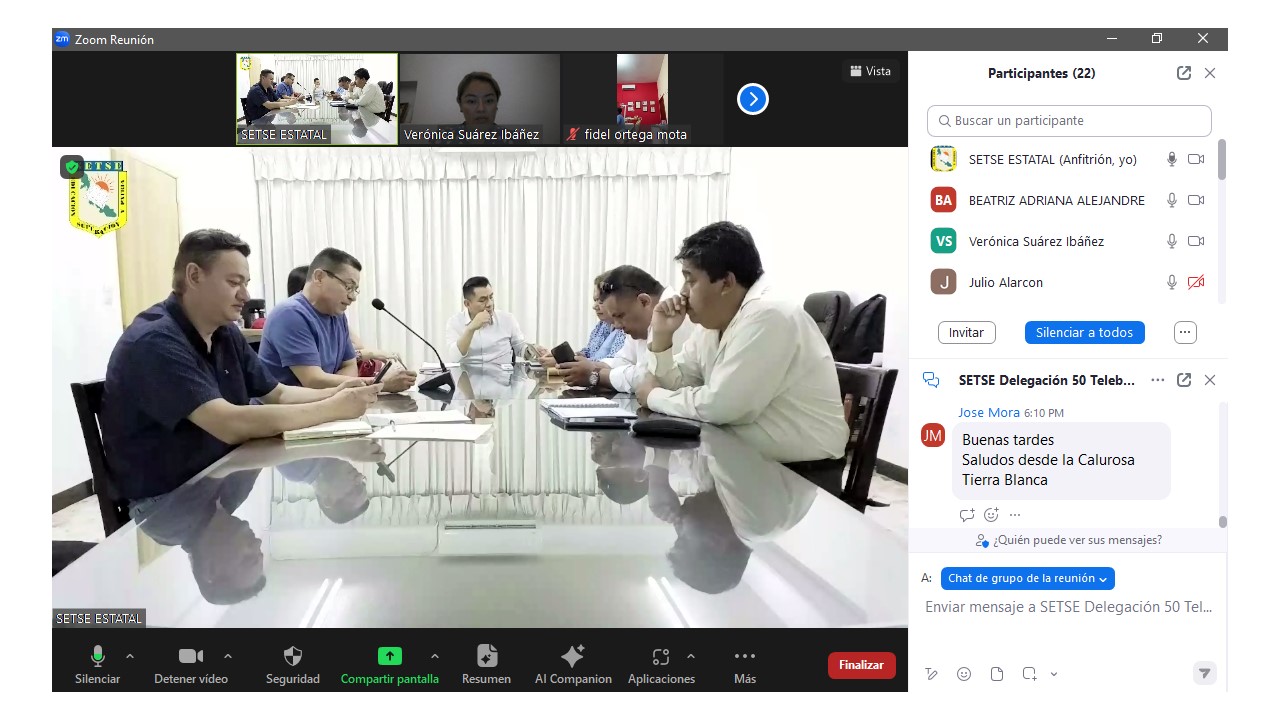Toggle Julio Alarcon's microphone
Screen dimensions: 1280x720
1172,283
